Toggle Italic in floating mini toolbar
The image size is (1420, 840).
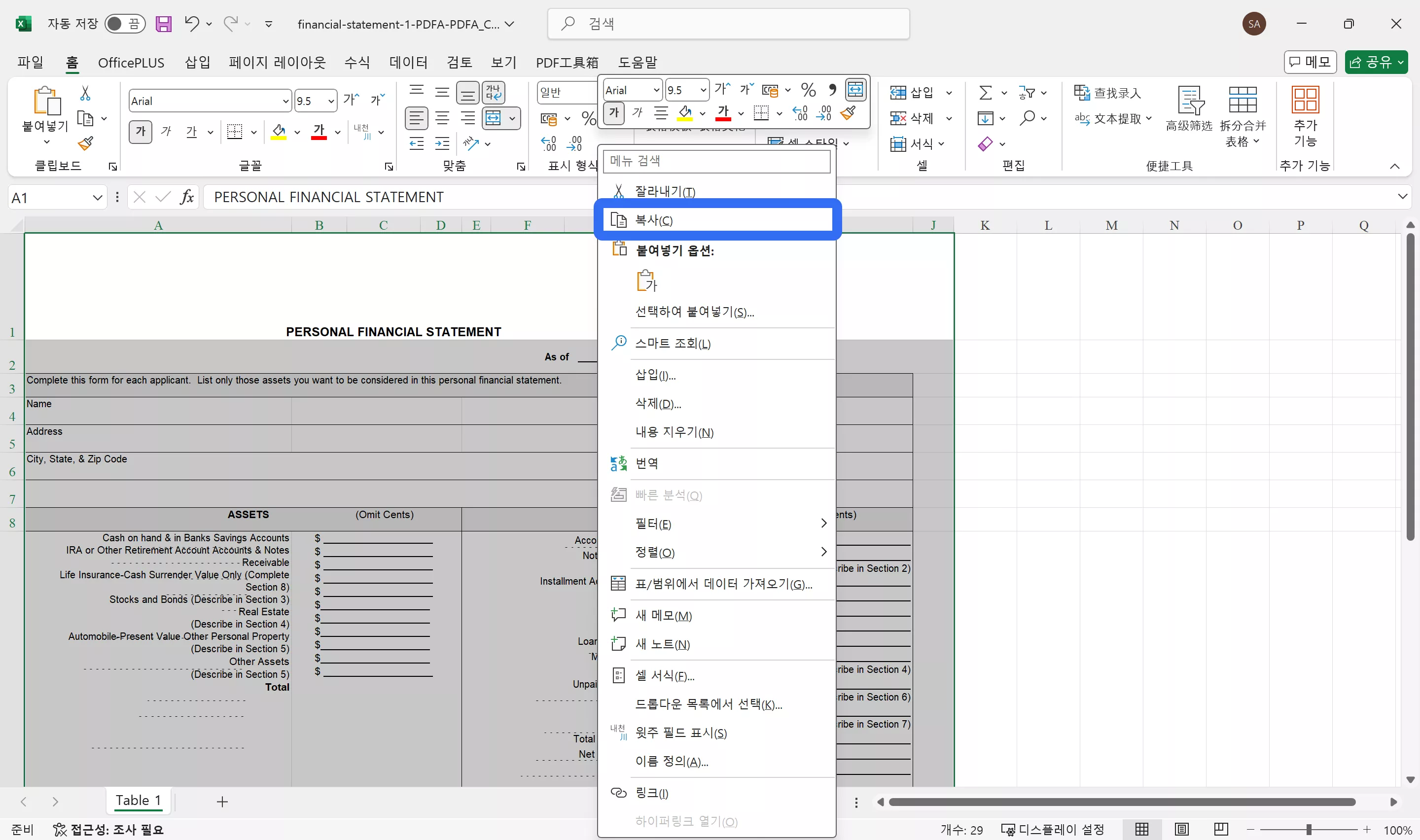[638, 113]
